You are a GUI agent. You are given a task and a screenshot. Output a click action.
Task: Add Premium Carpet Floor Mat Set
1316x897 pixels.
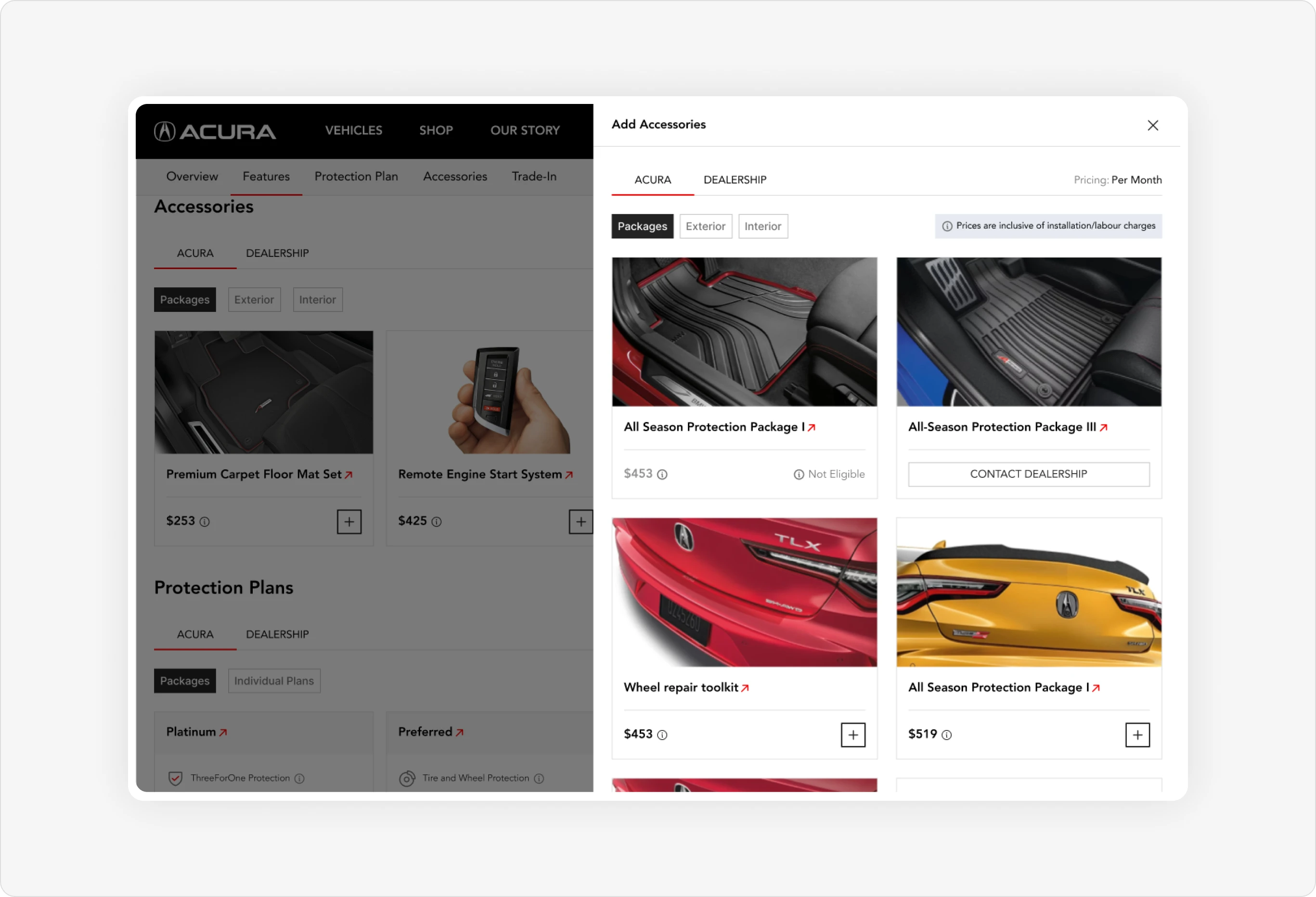click(349, 522)
